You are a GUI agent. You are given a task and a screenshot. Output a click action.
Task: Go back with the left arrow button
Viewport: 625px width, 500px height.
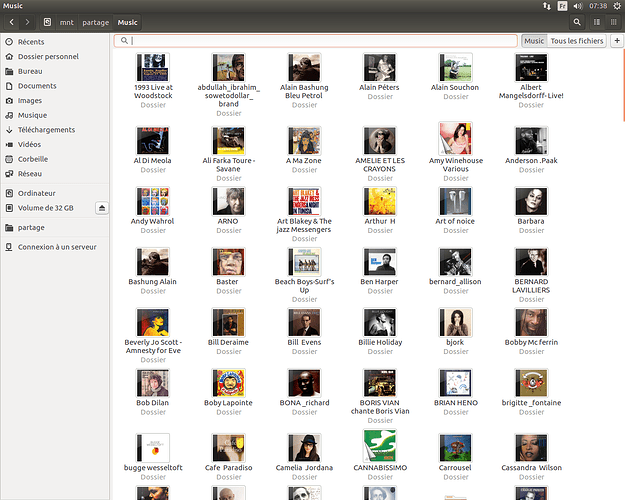(12, 22)
